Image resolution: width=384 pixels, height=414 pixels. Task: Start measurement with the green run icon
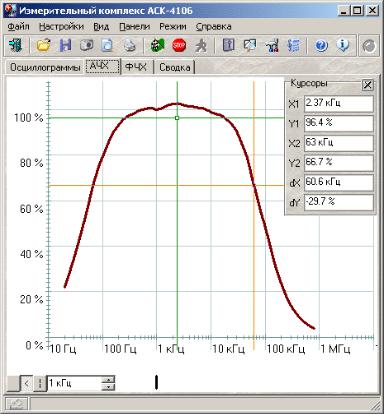(x=158, y=45)
